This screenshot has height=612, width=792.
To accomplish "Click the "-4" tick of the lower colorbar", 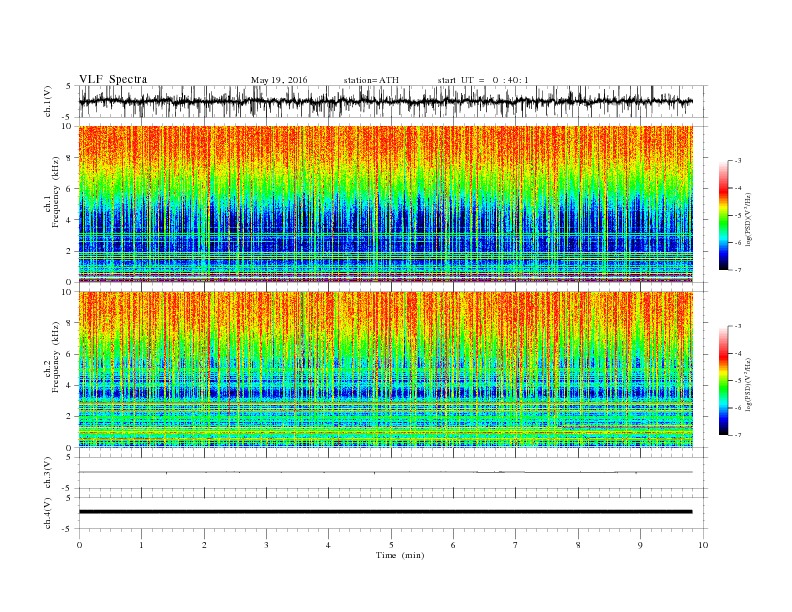I will [738, 353].
